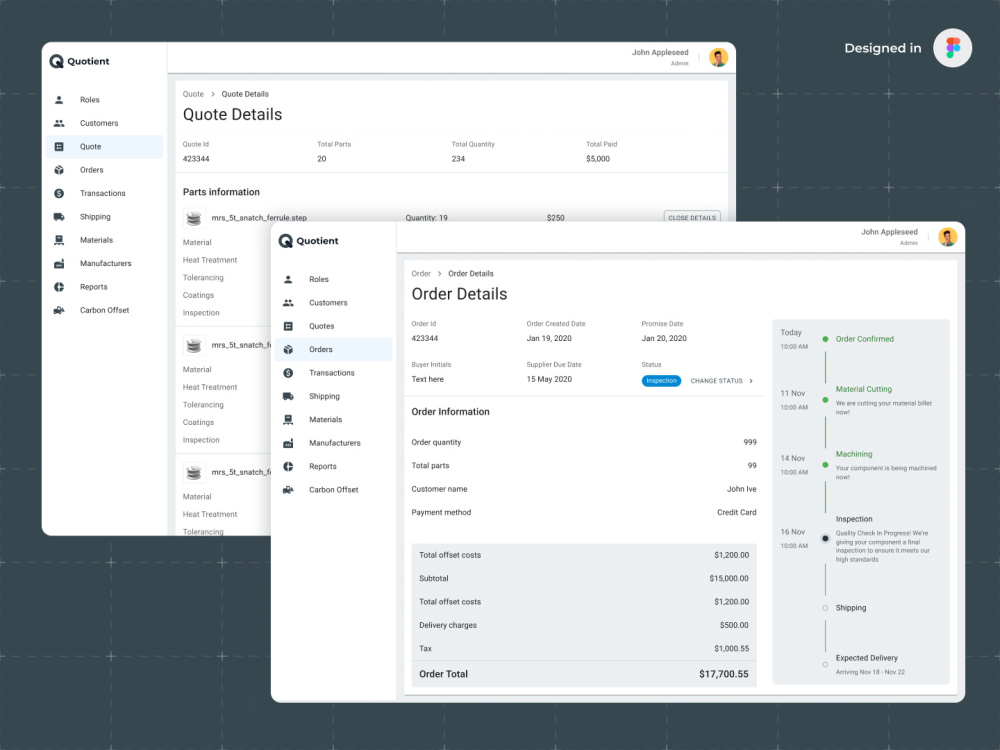
Task: Click Supplier Due Date 15 May 2020
Action: pos(549,379)
